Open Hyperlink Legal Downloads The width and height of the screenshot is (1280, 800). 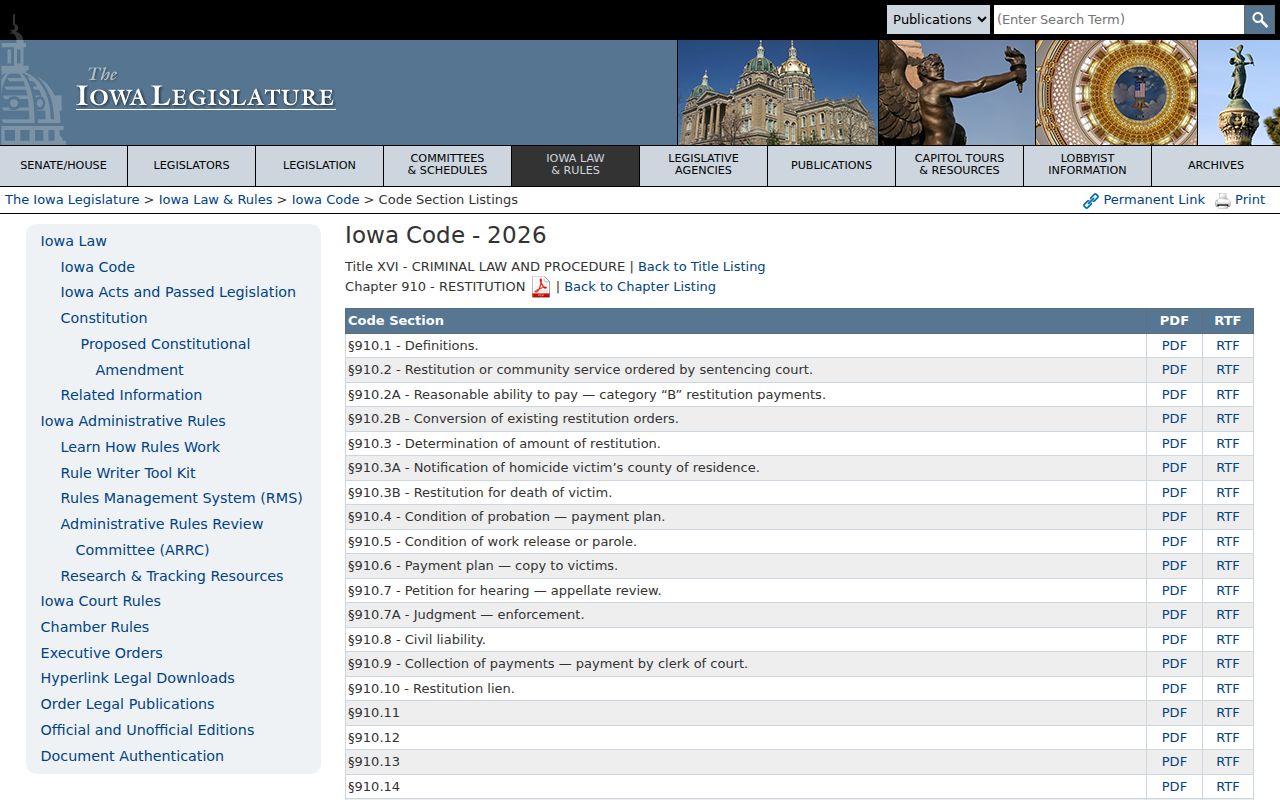tap(138, 678)
